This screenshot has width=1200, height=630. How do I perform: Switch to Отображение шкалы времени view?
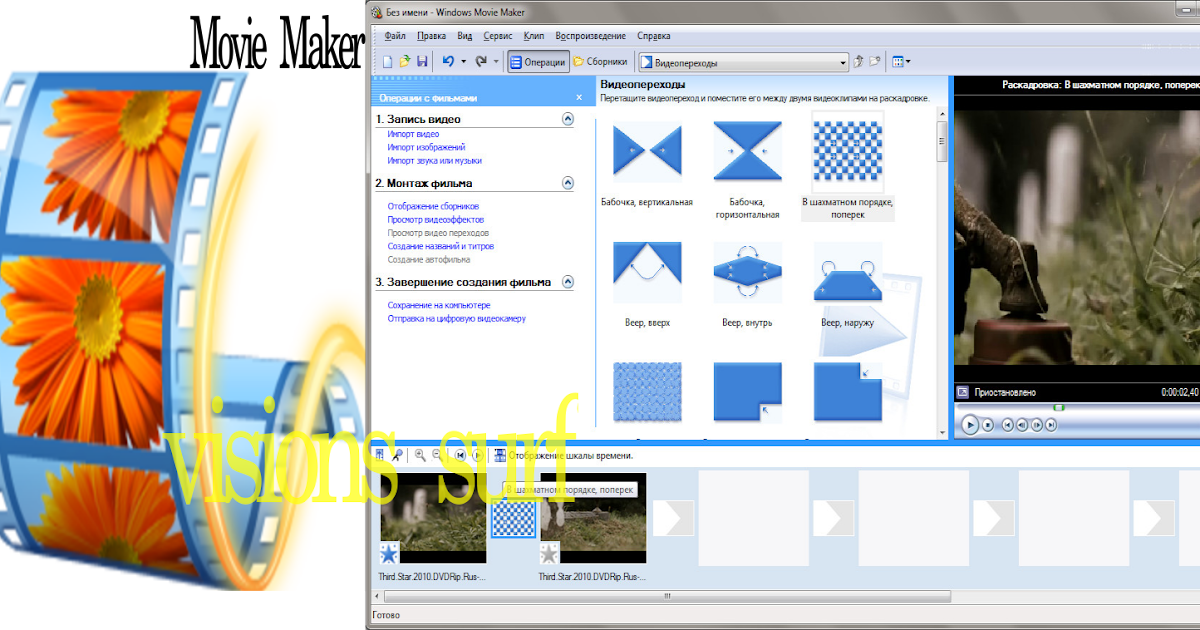coord(562,455)
